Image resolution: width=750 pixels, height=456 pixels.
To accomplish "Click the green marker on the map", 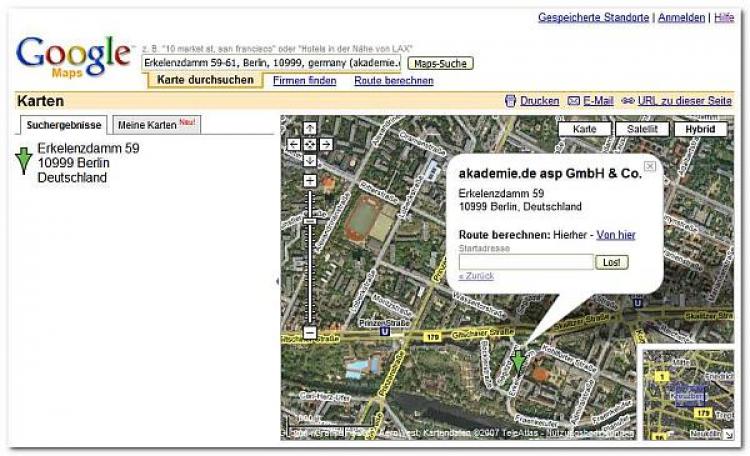I will [518, 360].
